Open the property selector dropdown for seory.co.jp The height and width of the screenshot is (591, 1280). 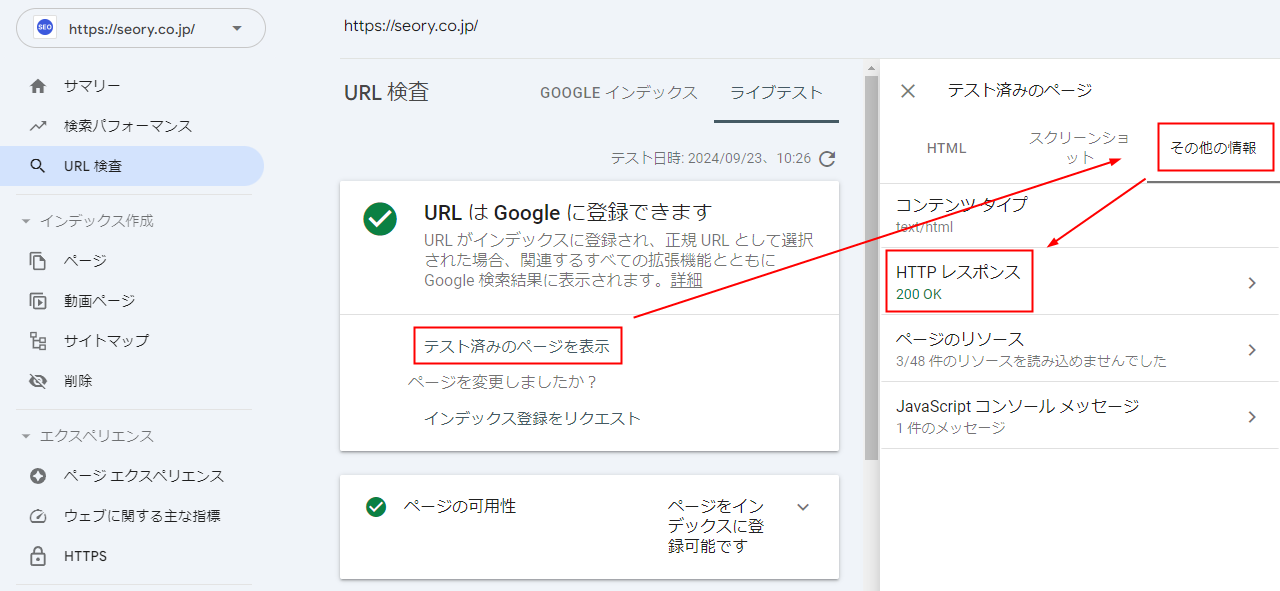point(141,28)
